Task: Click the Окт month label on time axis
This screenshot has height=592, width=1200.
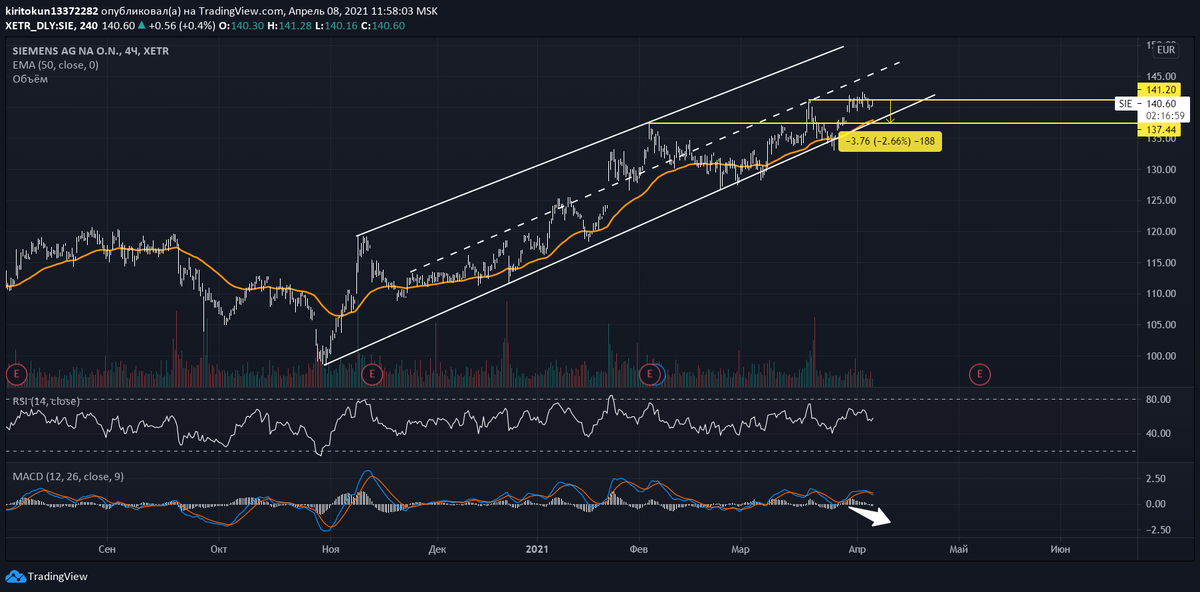Action: pos(219,549)
